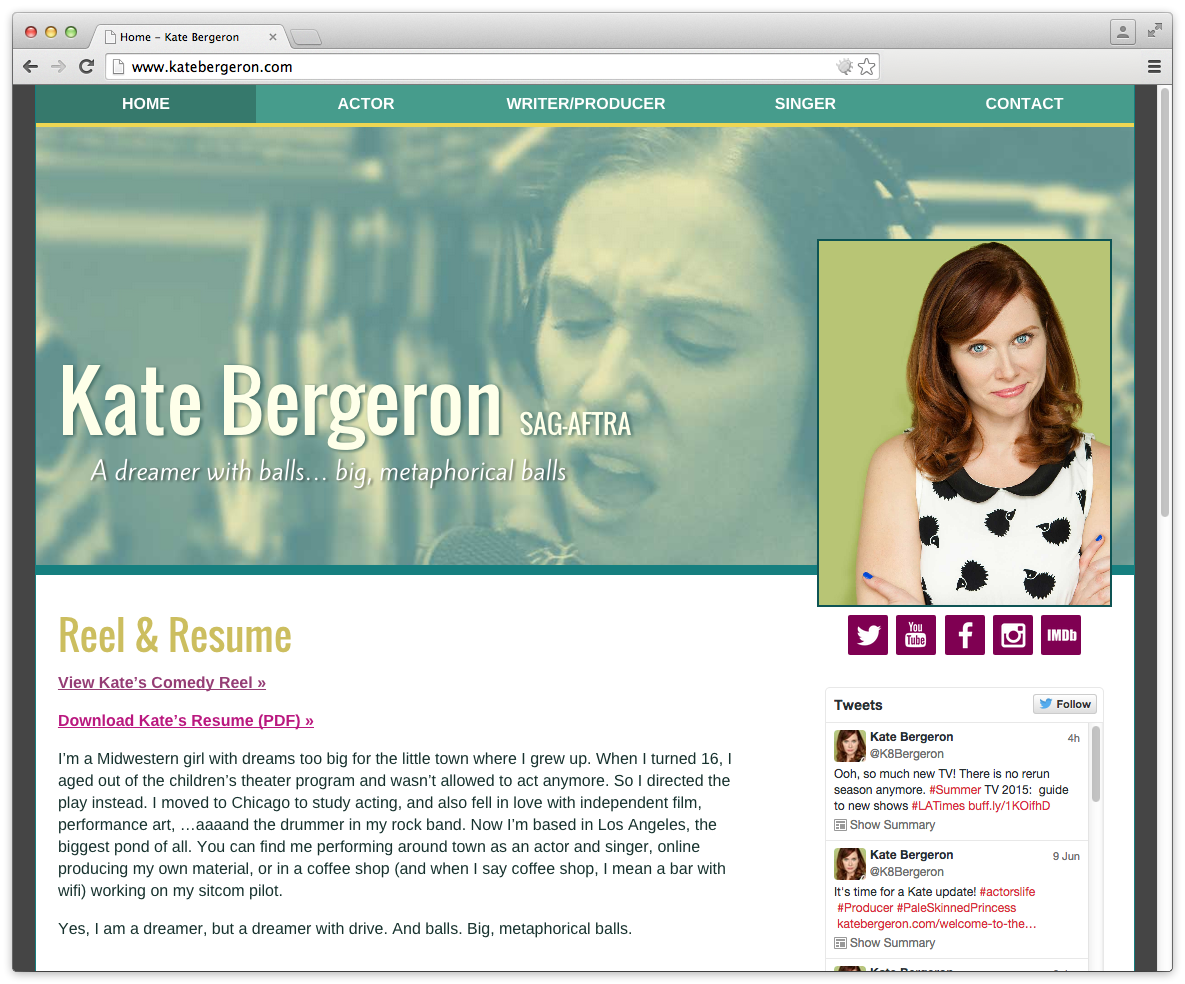Viewport: 1185px width, 984px height.
Task: Click the 9 Jun tweet timestamp
Action: pyautogui.click(x=1066, y=856)
